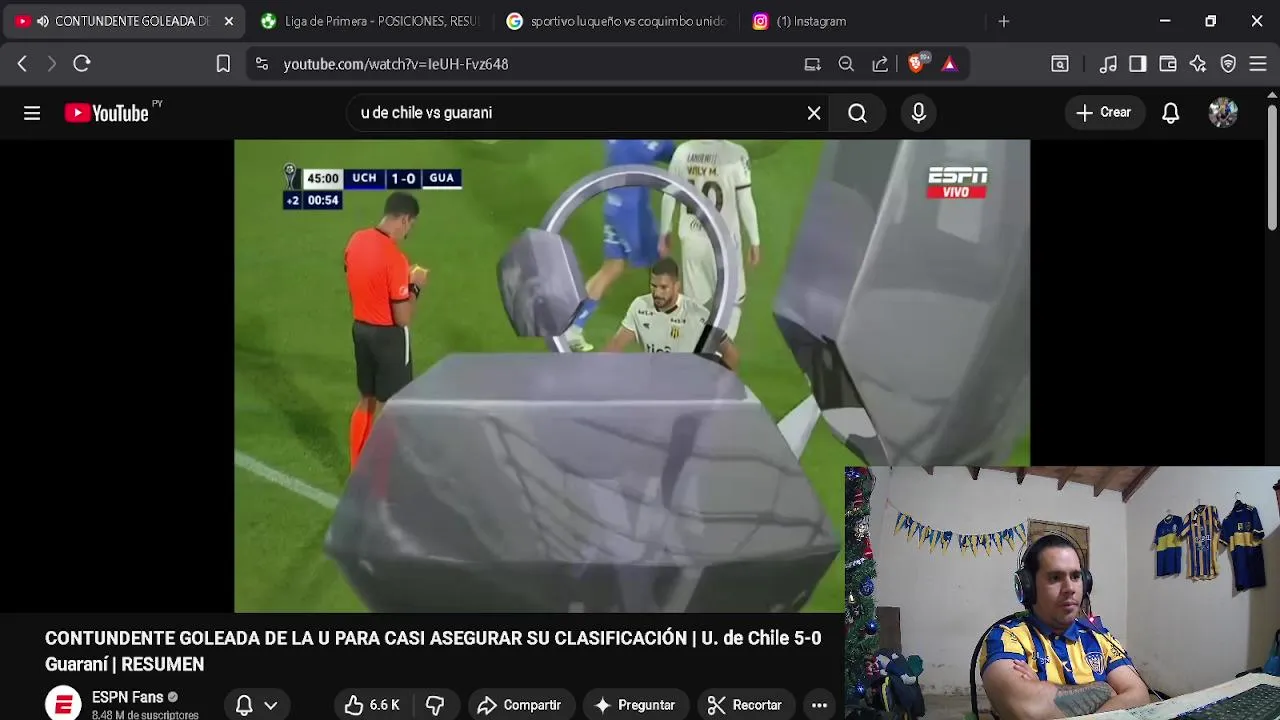
Task: Open ESPN Fans channel name link
Action: tap(127, 697)
